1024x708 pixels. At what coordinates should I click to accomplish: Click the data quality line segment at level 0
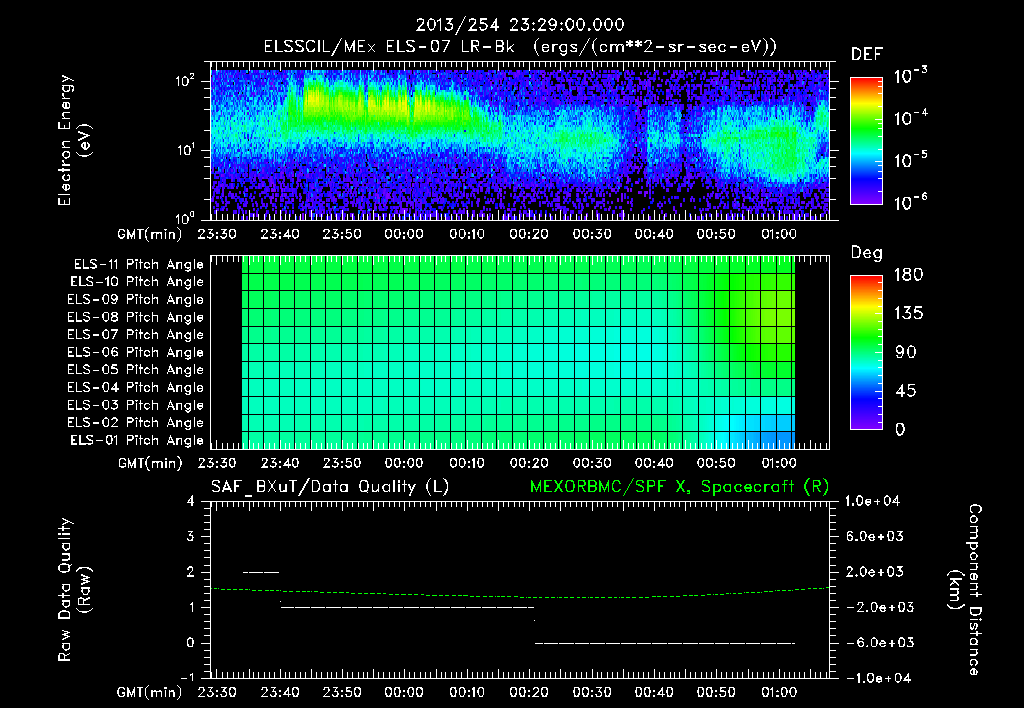(665, 643)
